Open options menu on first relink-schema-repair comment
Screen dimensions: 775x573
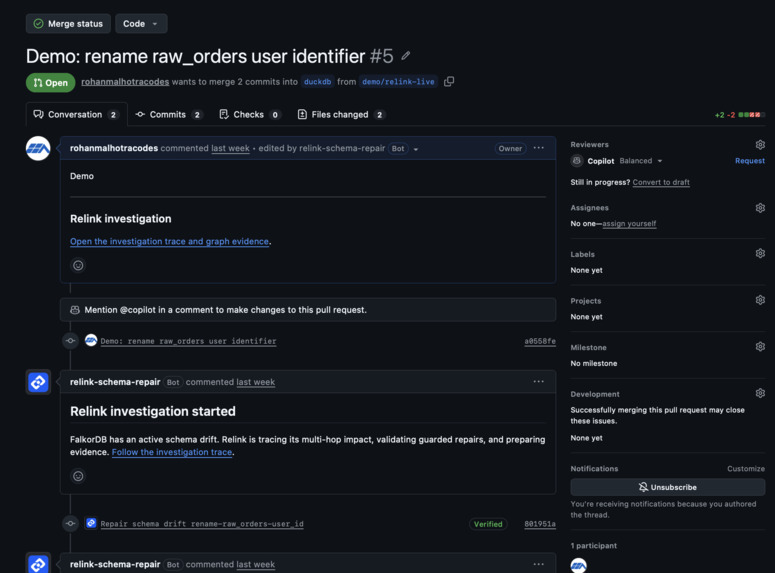tap(539, 382)
